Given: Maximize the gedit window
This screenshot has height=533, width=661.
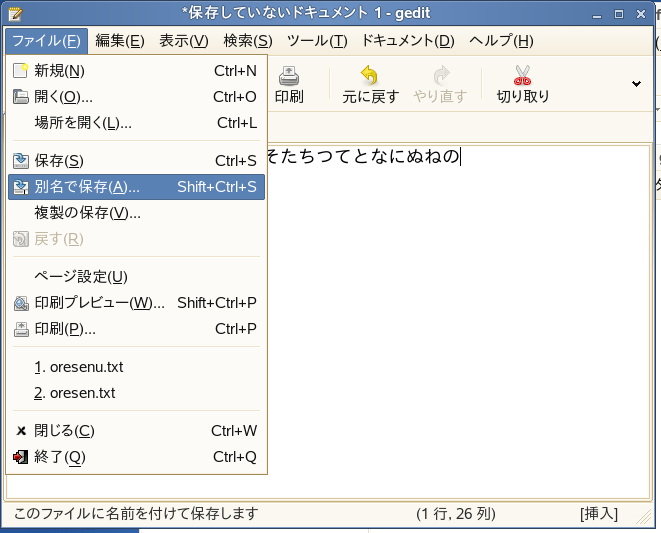Looking at the screenshot, I should click(x=619, y=14).
